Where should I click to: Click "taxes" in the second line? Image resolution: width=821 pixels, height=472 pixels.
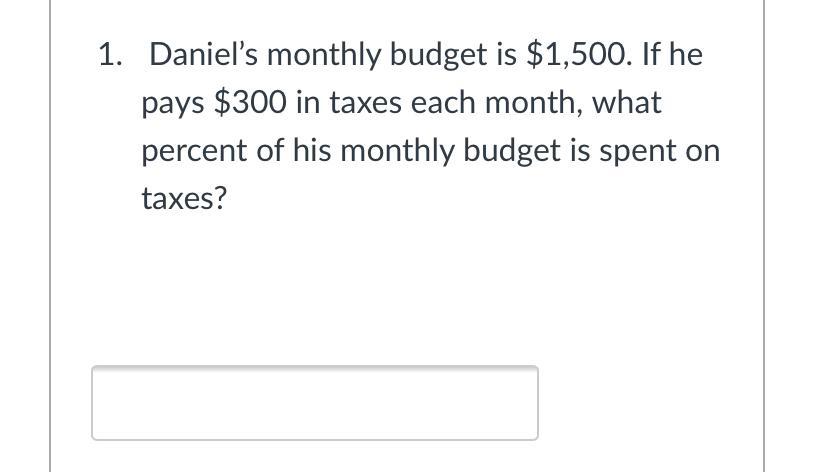click(365, 103)
